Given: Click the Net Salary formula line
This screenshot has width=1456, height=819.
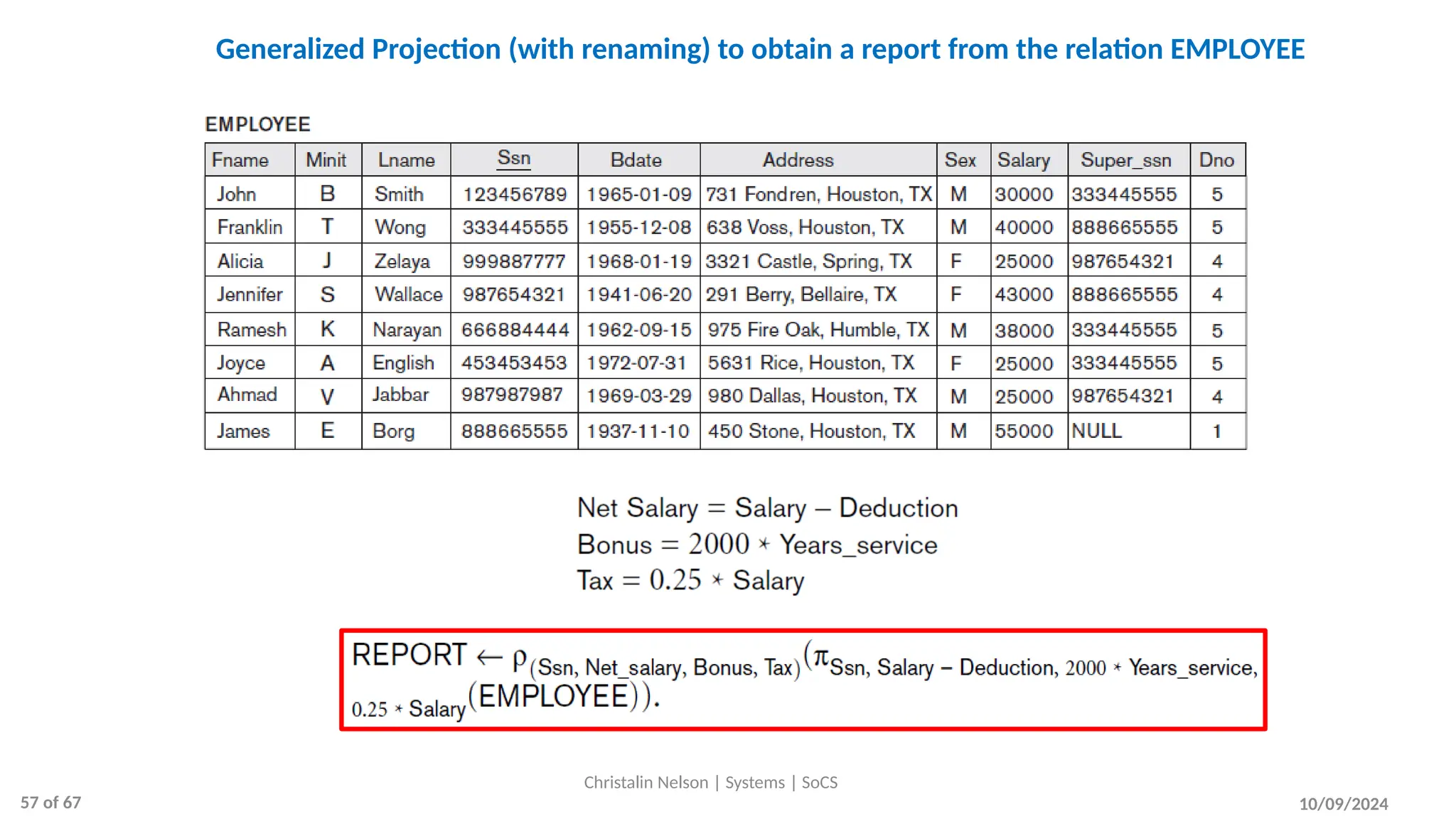Looking at the screenshot, I should coord(768,508).
